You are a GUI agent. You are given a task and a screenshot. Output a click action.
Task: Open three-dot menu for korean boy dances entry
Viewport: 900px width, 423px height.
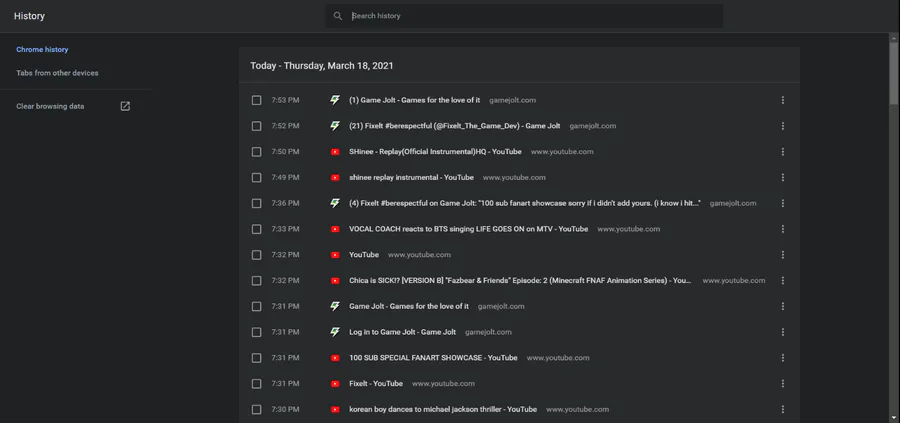[782, 409]
